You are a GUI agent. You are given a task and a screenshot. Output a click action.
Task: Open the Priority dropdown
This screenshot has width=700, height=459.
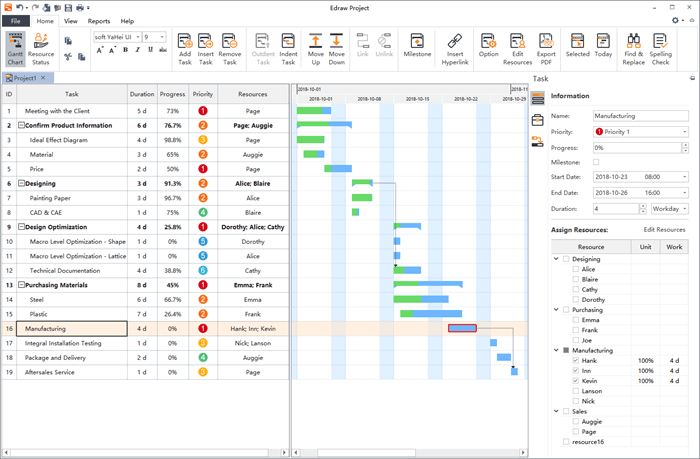pos(684,132)
